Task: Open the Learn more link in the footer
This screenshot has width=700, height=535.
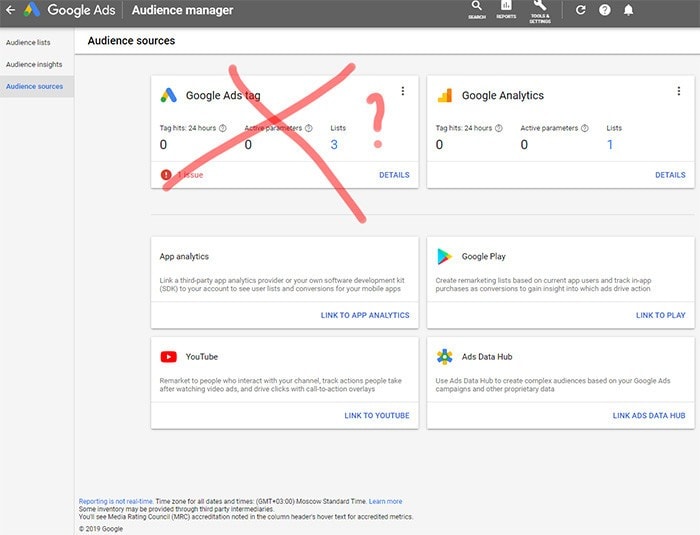Action: tap(385, 501)
